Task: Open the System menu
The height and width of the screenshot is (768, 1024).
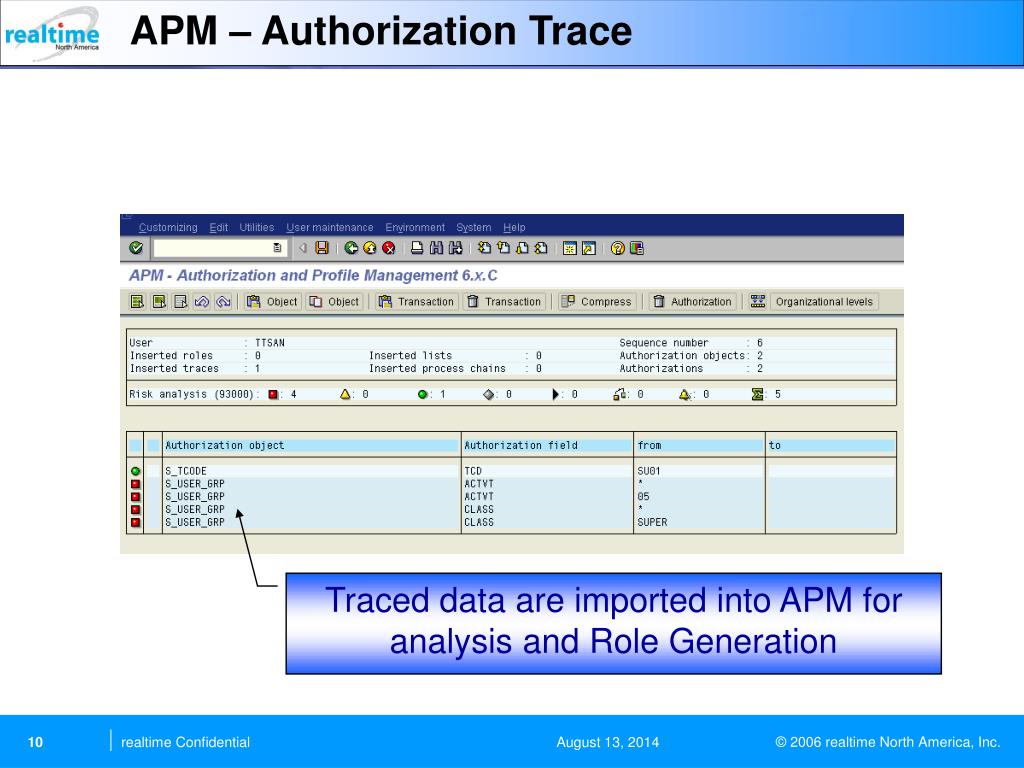Action: click(473, 227)
